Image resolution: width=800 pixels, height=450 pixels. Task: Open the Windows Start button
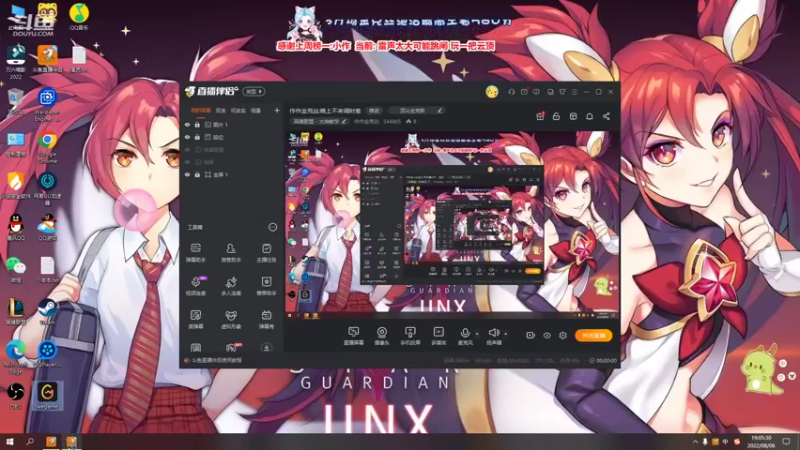coord(9,442)
